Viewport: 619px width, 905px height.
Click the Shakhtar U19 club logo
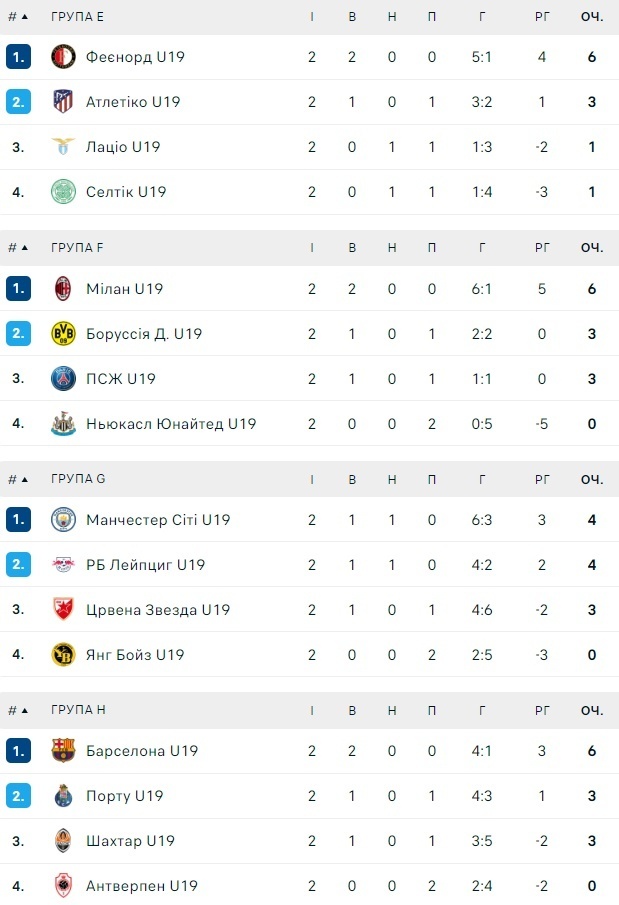pos(64,841)
